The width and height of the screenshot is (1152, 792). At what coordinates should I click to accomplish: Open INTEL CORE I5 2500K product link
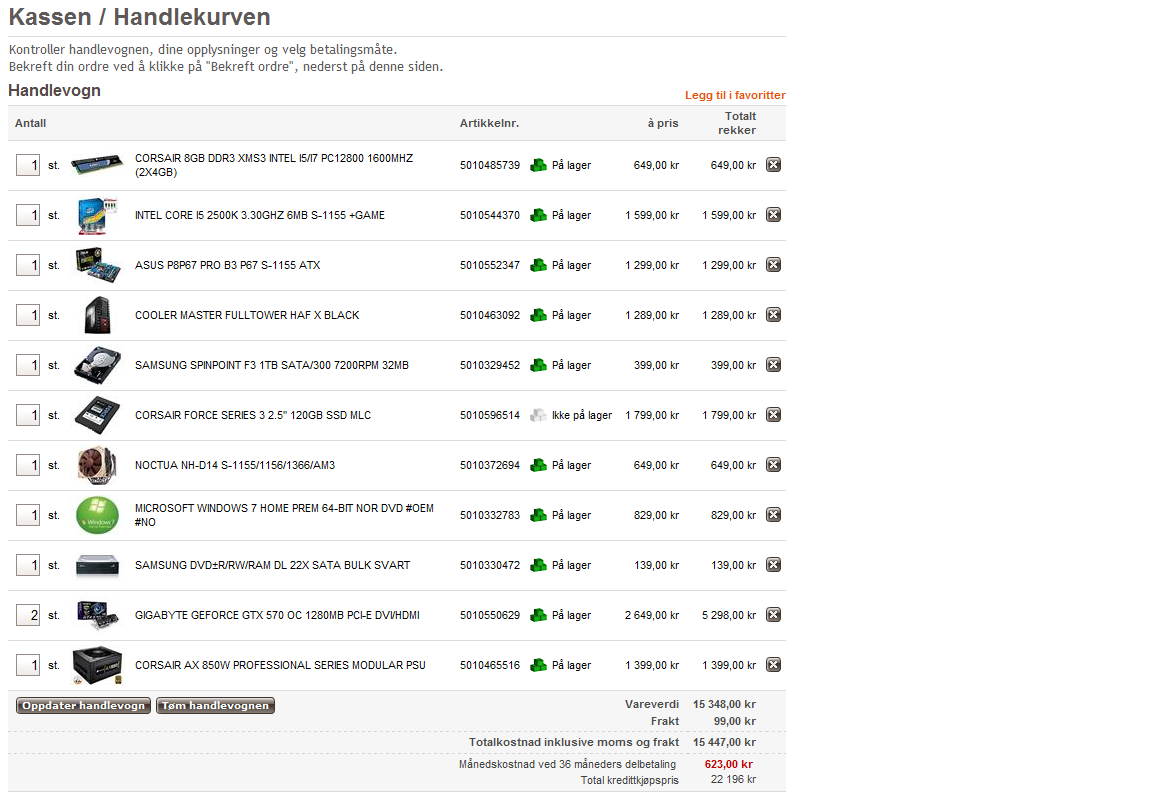point(260,215)
